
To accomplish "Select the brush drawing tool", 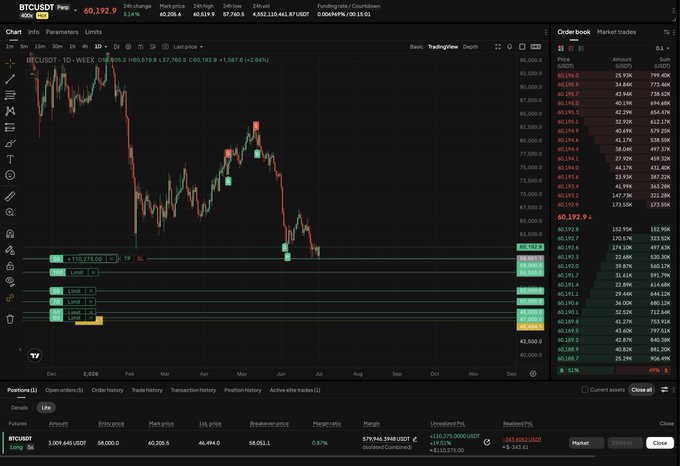I will point(10,143).
